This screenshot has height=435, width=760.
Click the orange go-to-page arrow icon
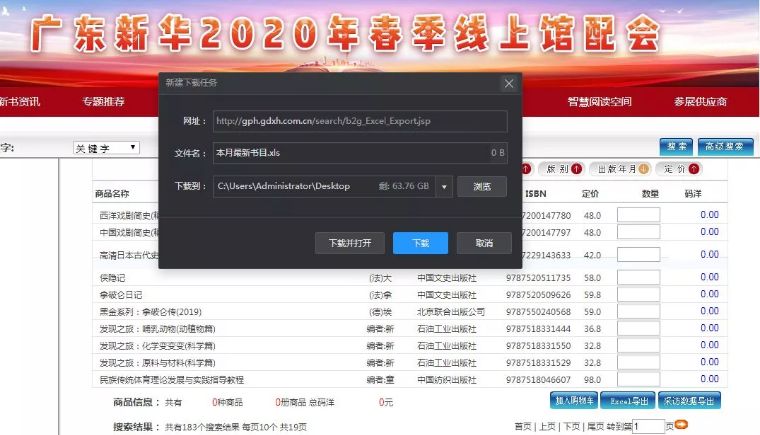point(681,425)
